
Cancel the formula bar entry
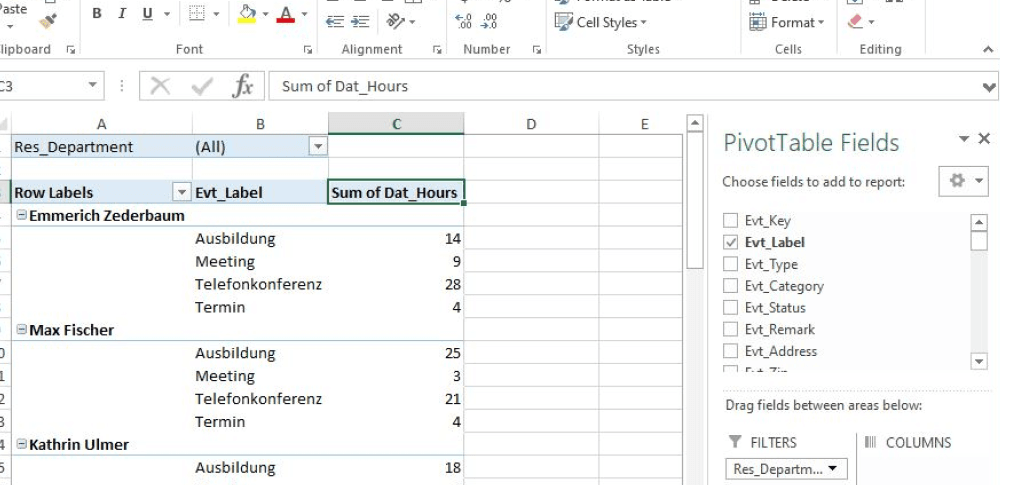(x=160, y=86)
